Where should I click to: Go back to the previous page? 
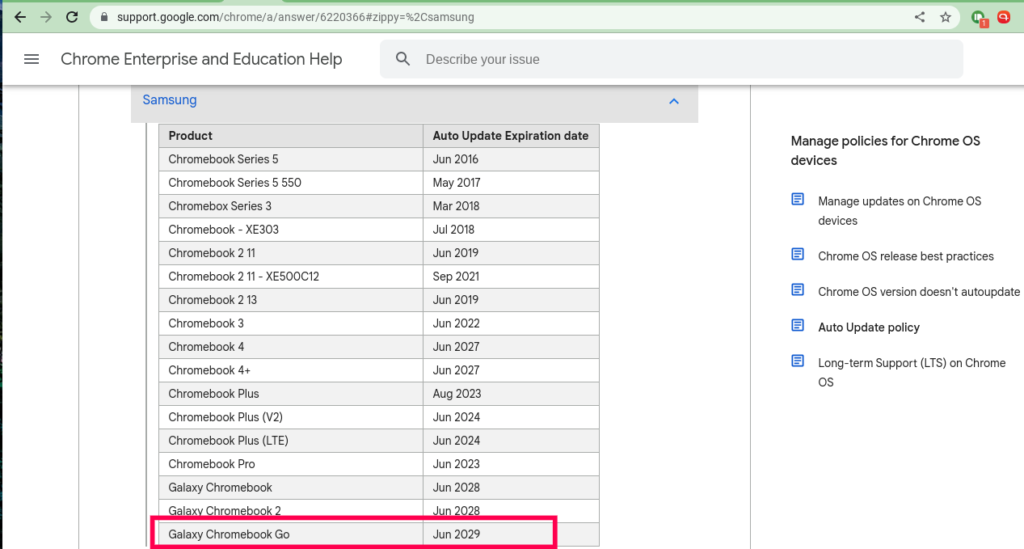click(x=20, y=17)
